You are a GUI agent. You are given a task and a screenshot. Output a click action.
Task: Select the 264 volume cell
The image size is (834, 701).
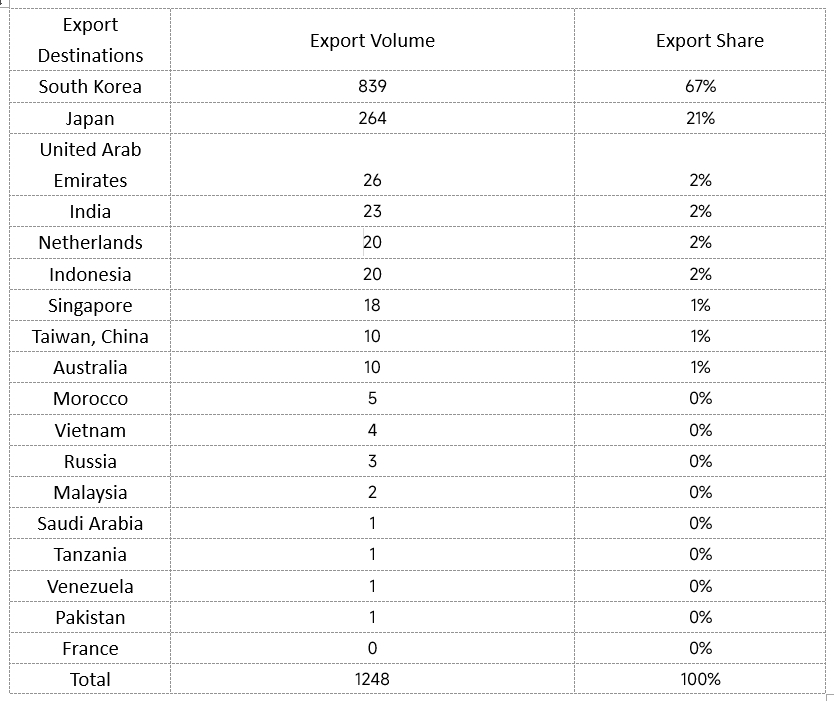372,118
